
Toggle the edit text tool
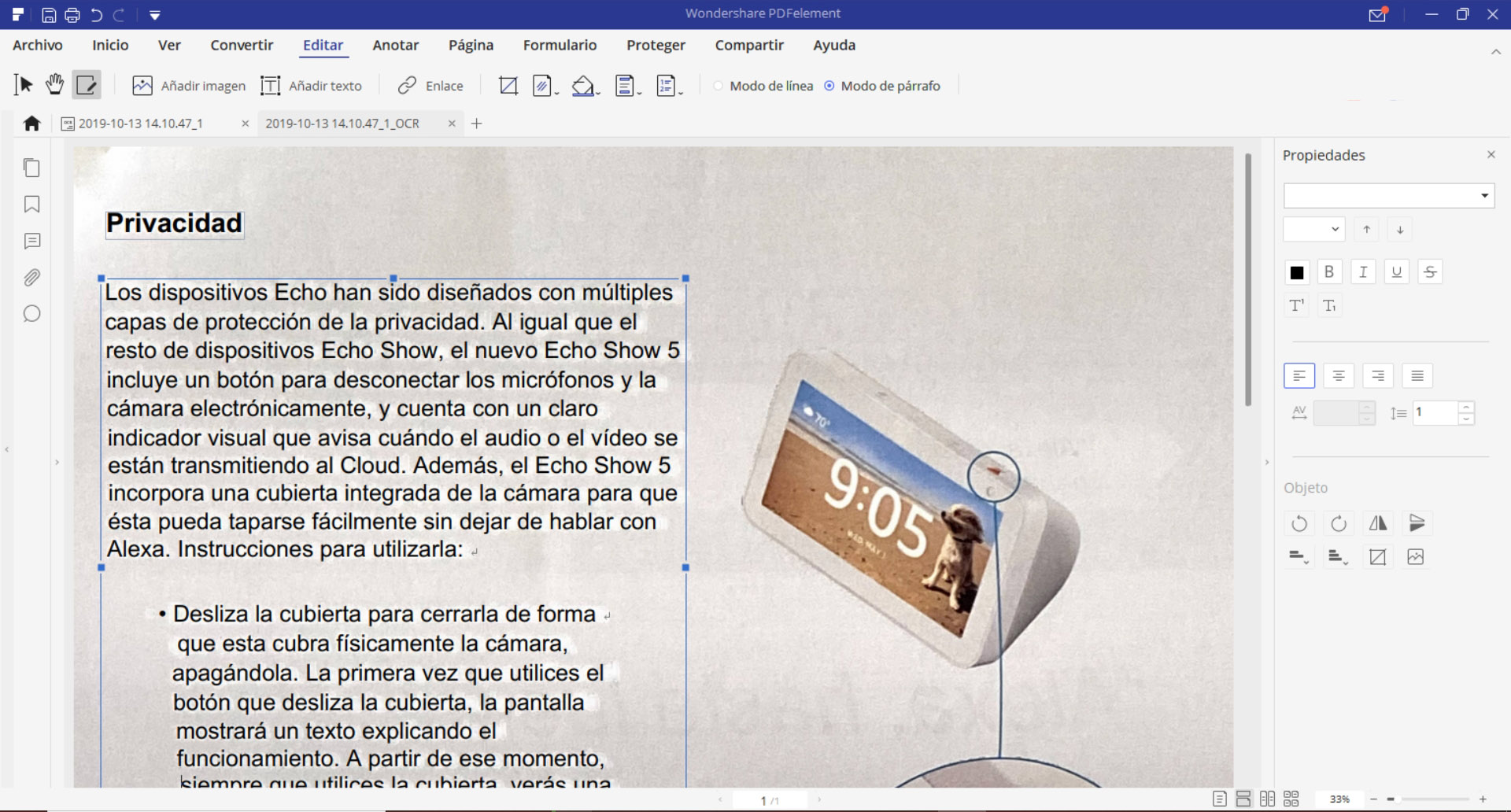click(x=87, y=85)
